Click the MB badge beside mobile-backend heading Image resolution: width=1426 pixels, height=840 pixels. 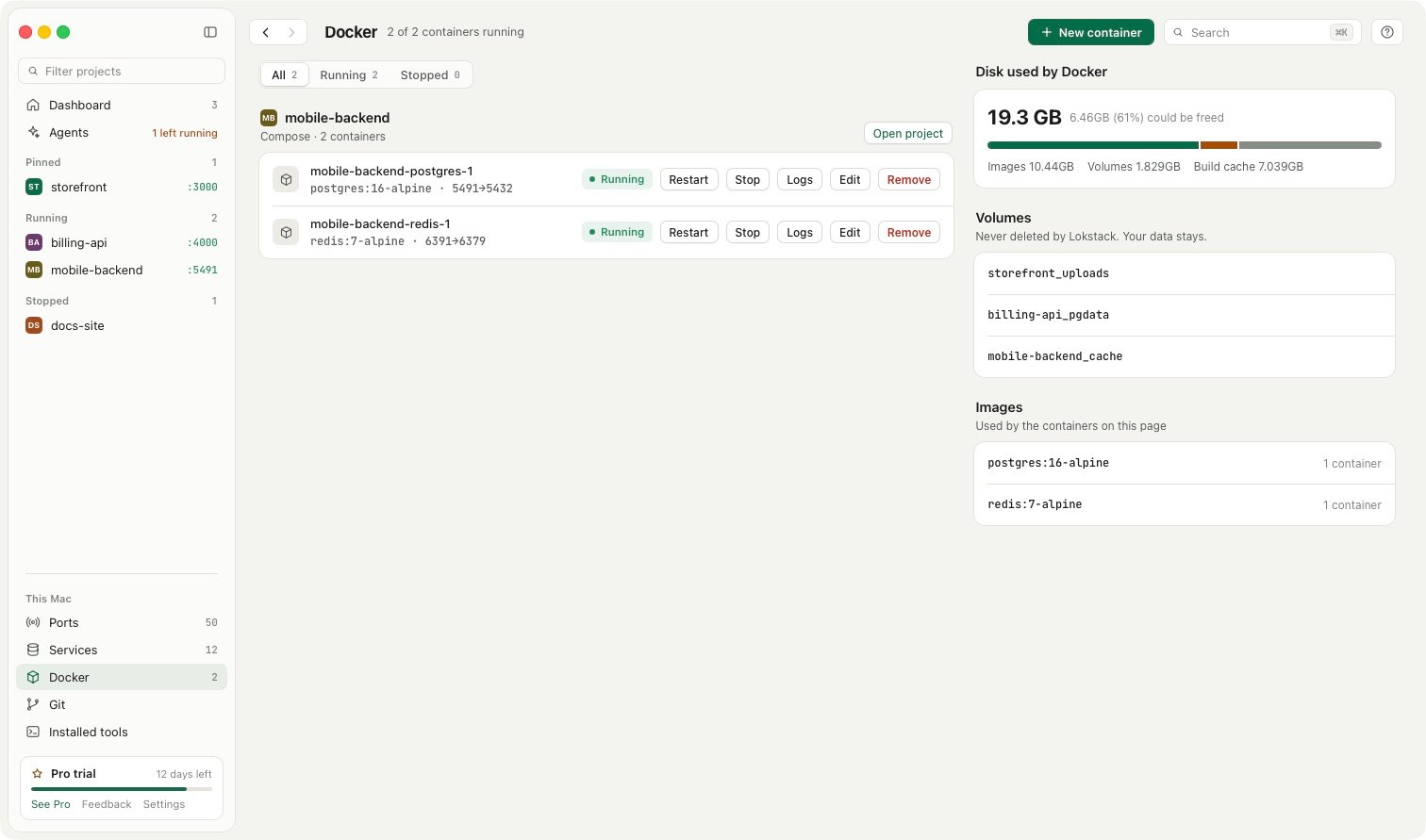(269, 118)
